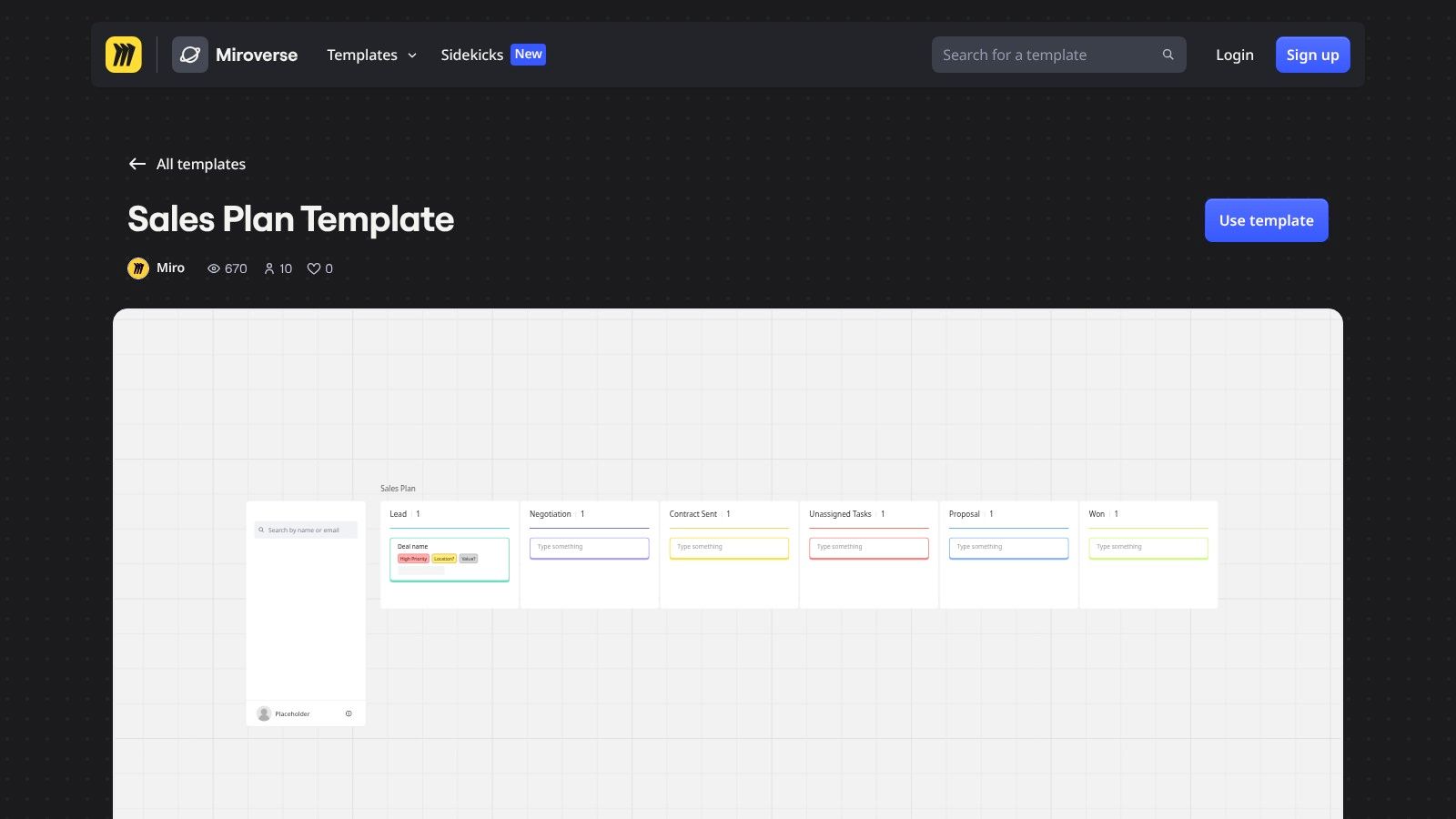Select the Negotiation column header
Screen dimensions: 1456x819
coord(551,514)
